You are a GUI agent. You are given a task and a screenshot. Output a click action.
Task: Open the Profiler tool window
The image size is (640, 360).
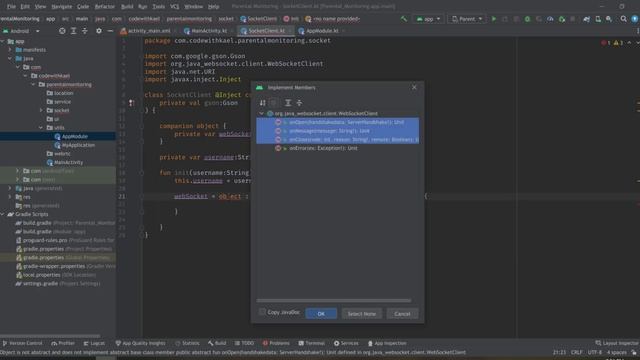63,343
